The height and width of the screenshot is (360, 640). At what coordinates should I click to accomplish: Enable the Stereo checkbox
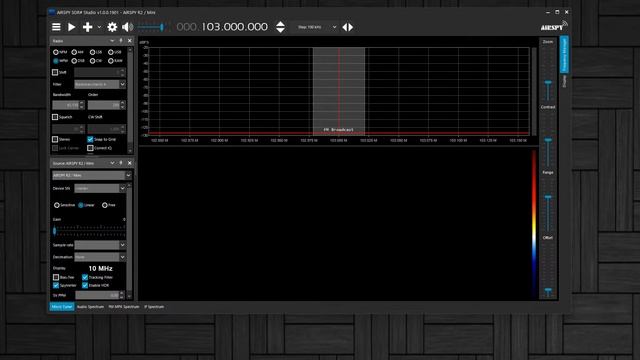55,139
